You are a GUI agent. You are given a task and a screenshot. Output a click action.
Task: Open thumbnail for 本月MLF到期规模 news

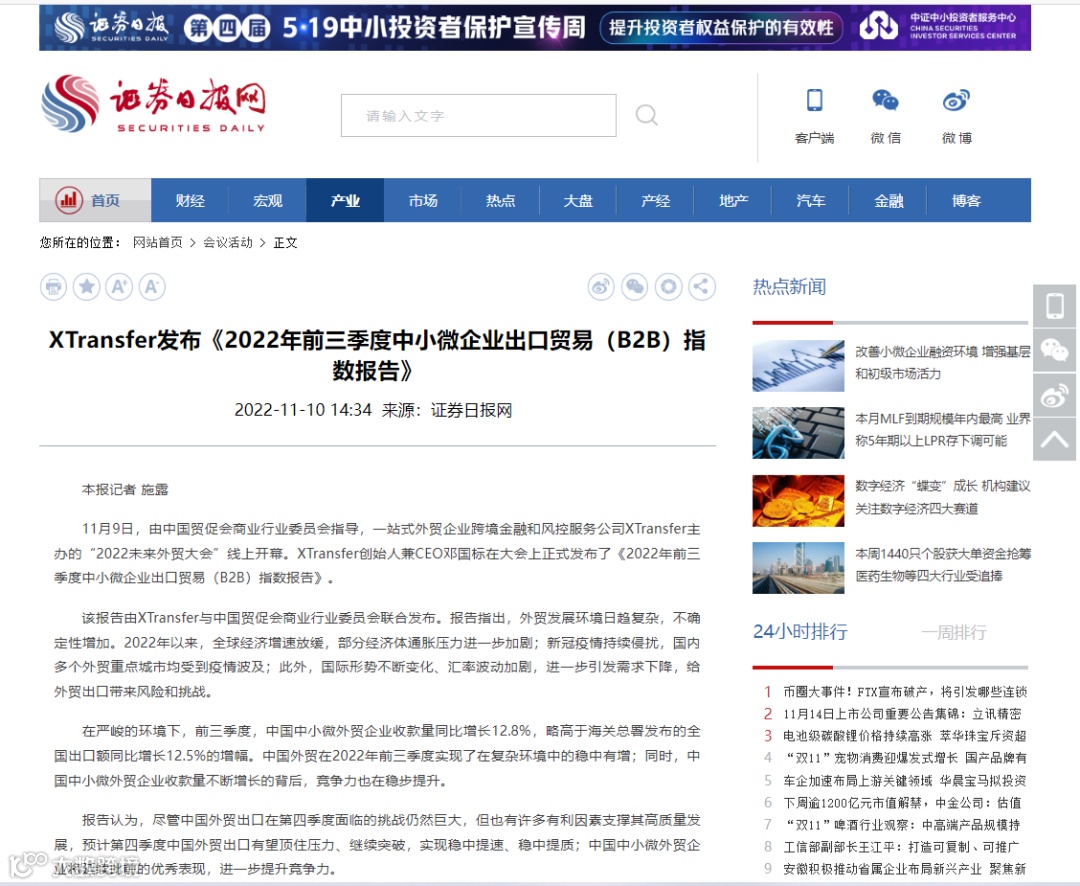pyautogui.click(x=798, y=433)
